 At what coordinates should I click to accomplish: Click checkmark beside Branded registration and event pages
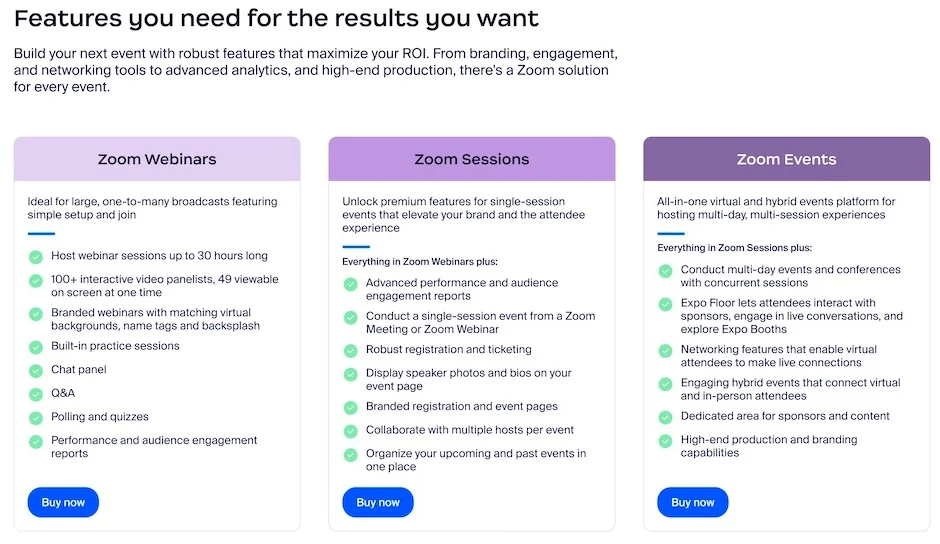coord(350,408)
